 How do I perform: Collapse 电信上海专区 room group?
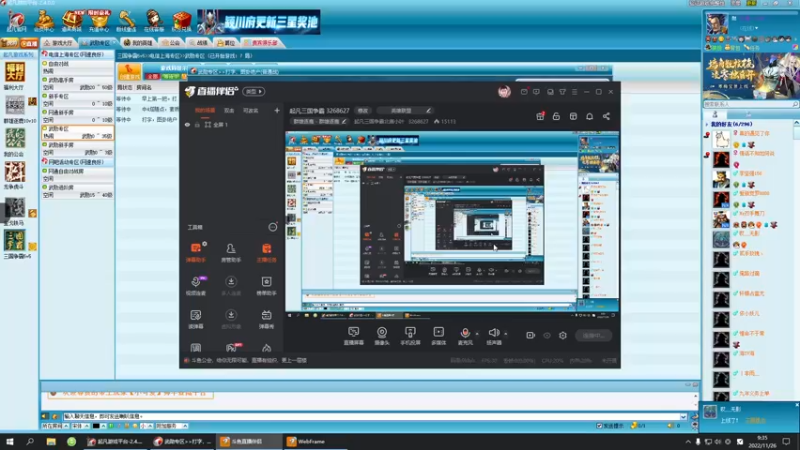coord(77,54)
